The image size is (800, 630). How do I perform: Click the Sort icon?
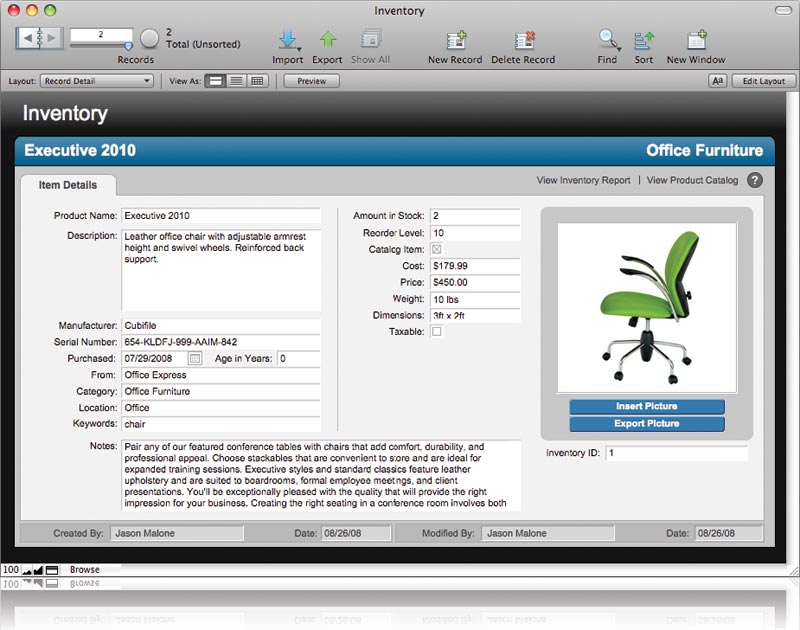[644, 40]
